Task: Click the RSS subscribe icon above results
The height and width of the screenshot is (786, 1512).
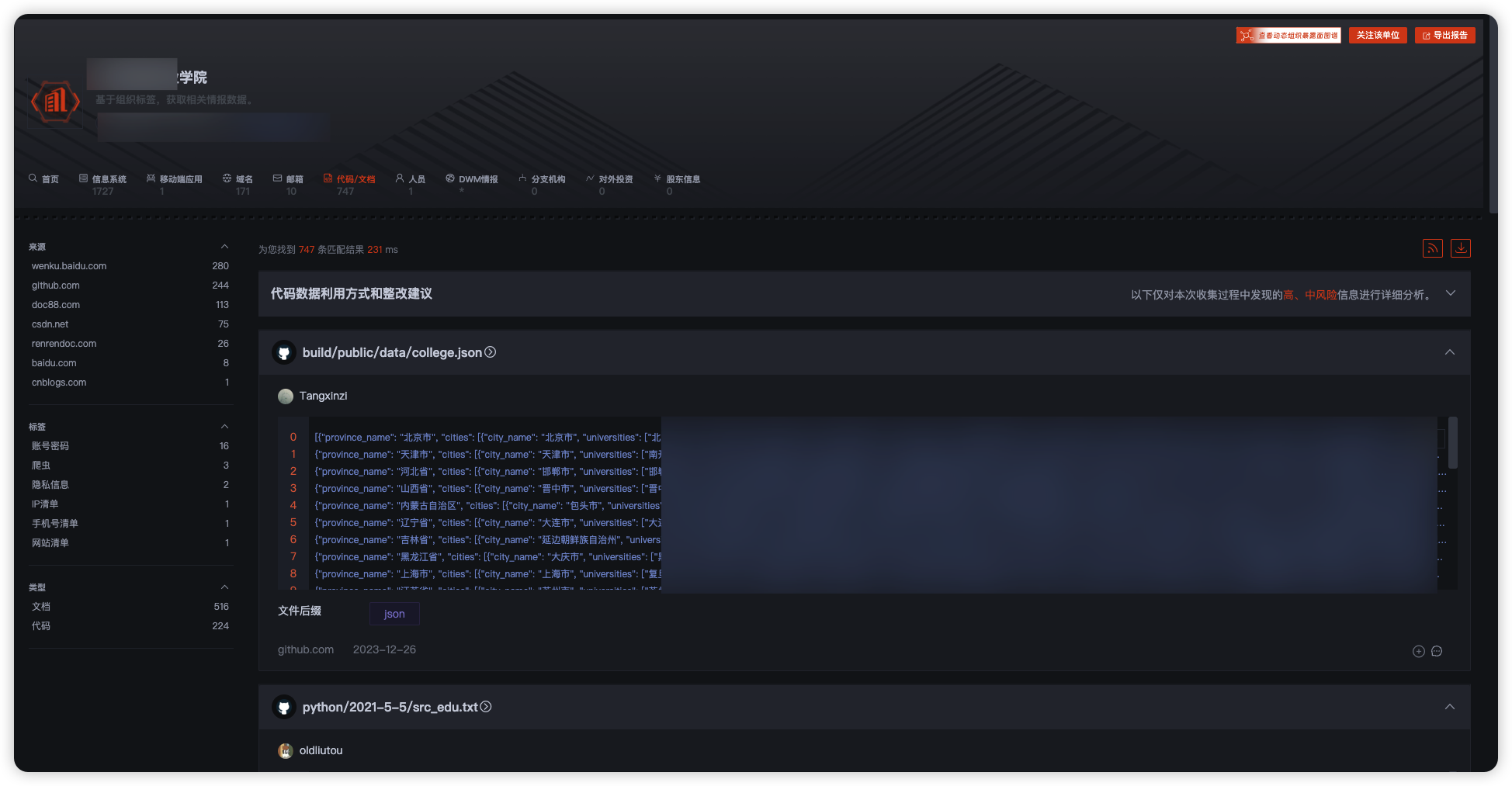Action: click(1432, 248)
